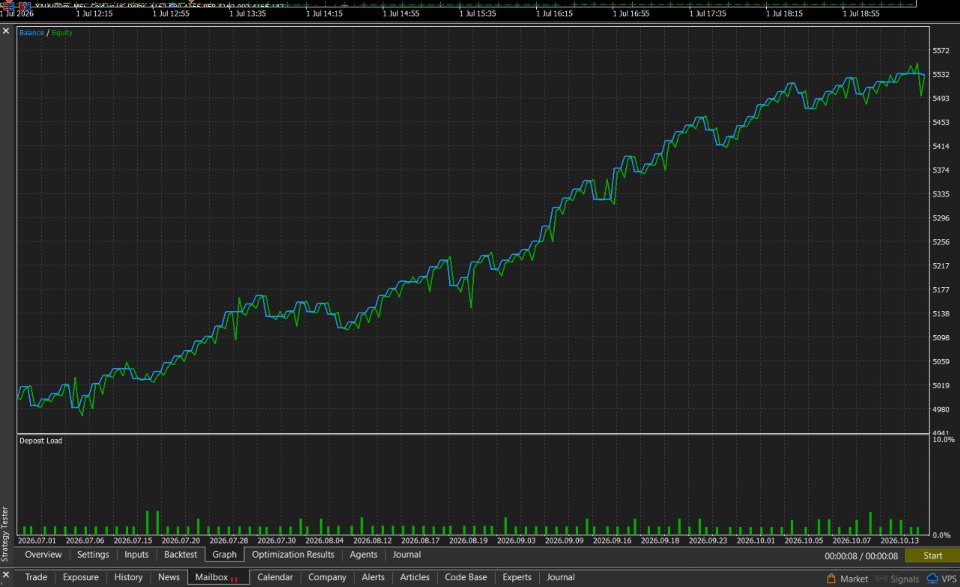
Task: Click the 00:00:08 / 00:00:08 test timer
Action: pyautogui.click(x=861, y=556)
